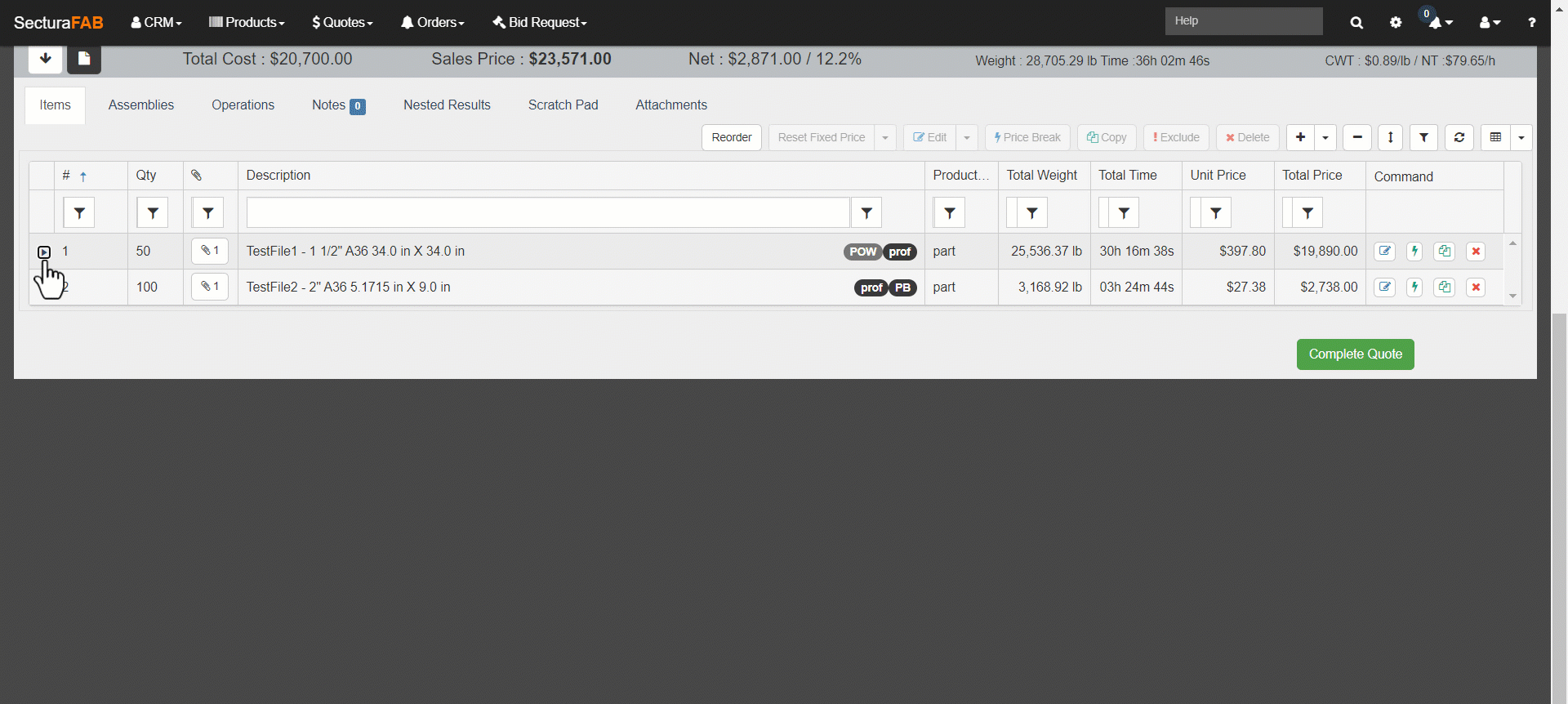Open the dropdown arrow beside the plus button
The height and width of the screenshot is (704, 1568).
(x=1325, y=137)
